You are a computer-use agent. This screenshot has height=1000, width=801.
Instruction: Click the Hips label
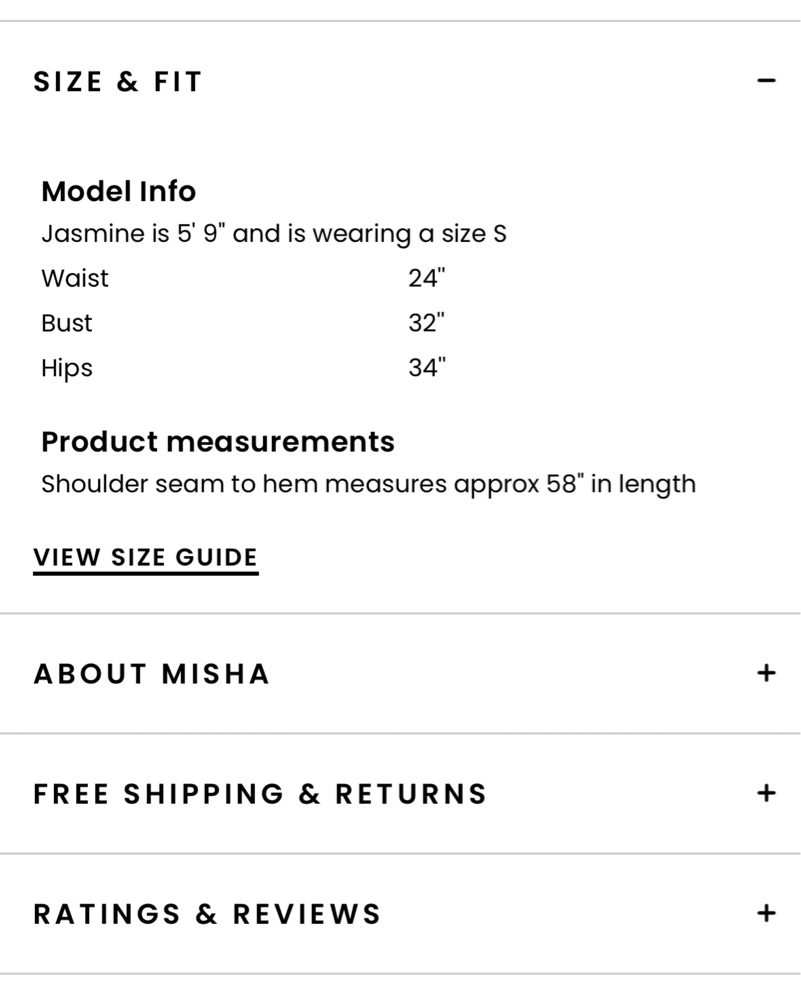[x=67, y=369]
